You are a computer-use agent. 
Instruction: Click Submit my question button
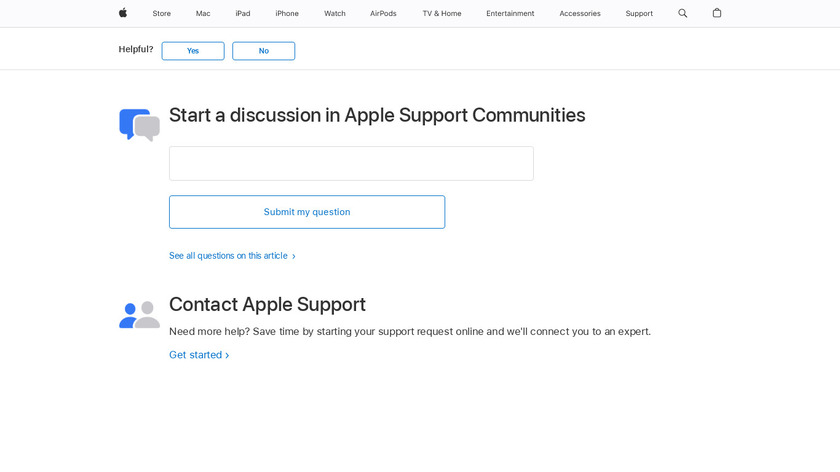point(307,212)
